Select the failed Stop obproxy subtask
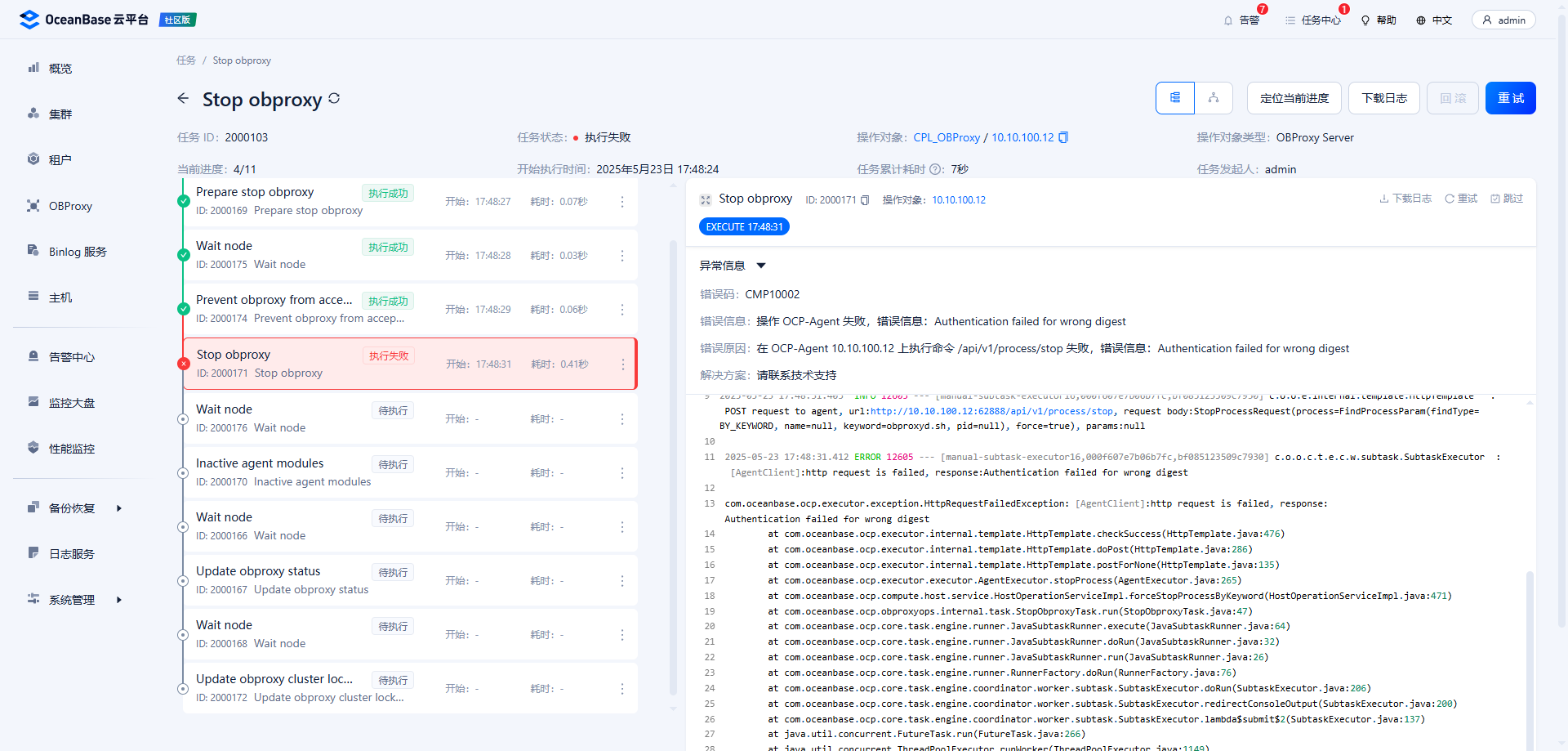1568x751 pixels. pyautogui.click(x=410, y=364)
